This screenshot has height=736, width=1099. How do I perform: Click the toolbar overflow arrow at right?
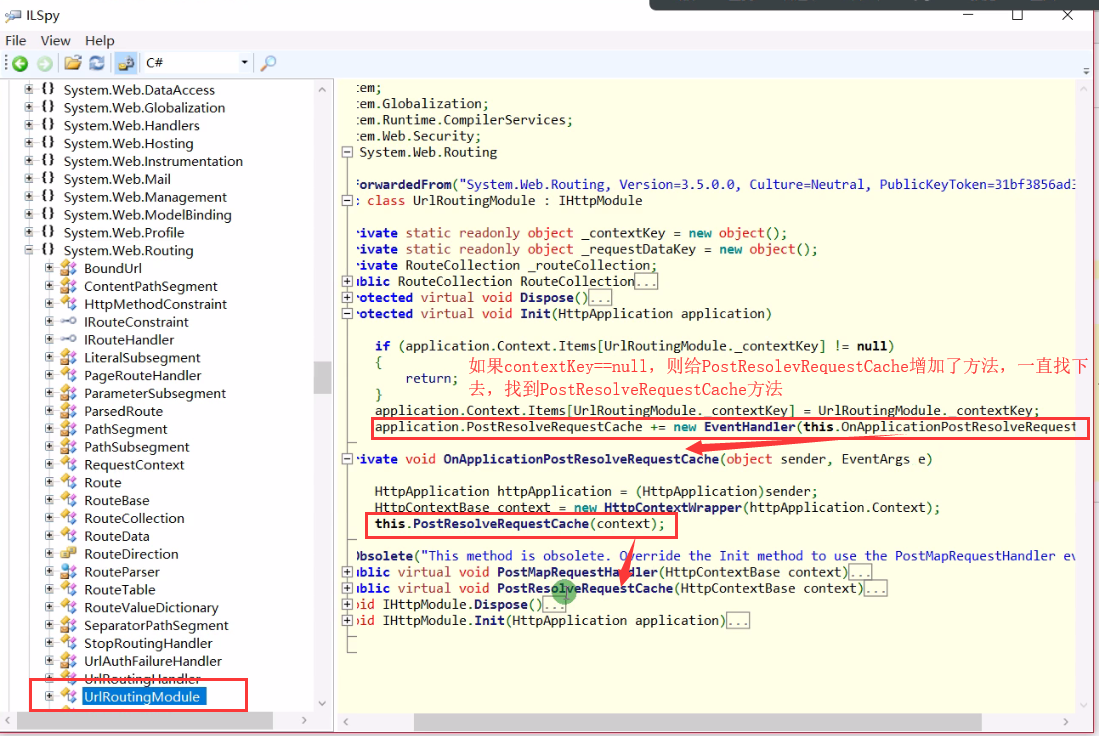tap(1086, 71)
